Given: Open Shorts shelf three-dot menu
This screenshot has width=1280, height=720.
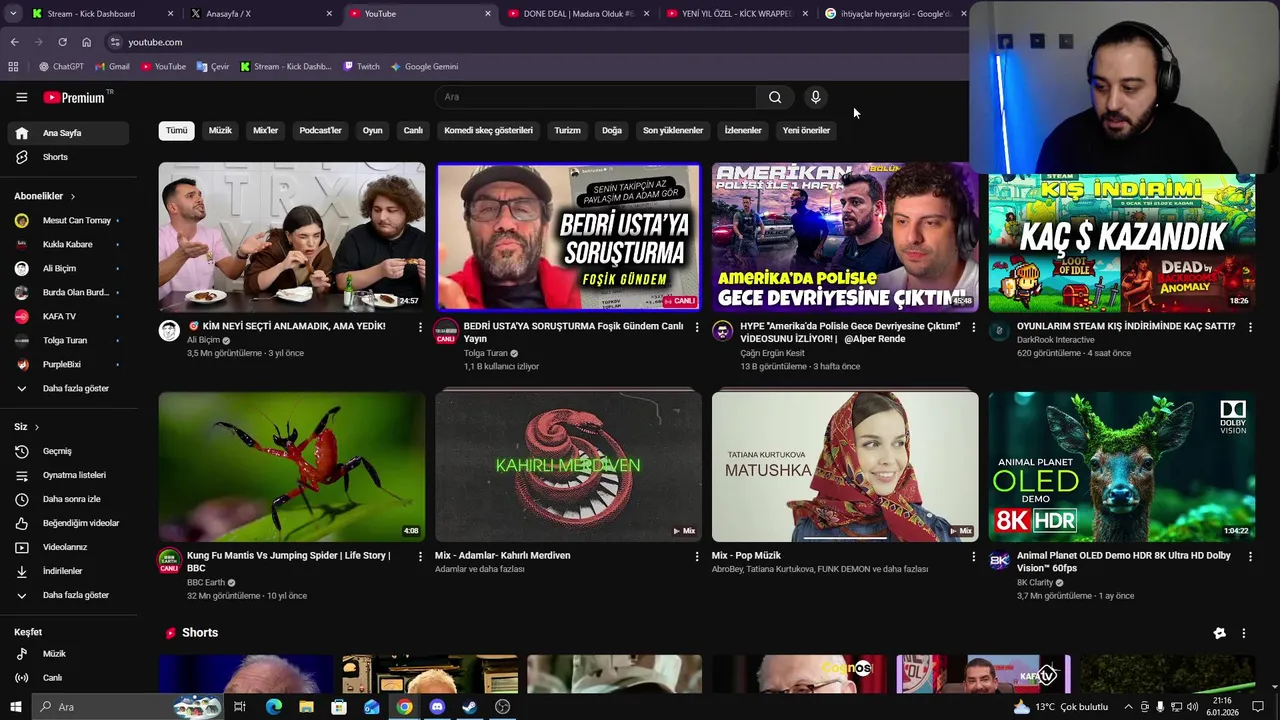Looking at the screenshot, I should click(1244, 633).
